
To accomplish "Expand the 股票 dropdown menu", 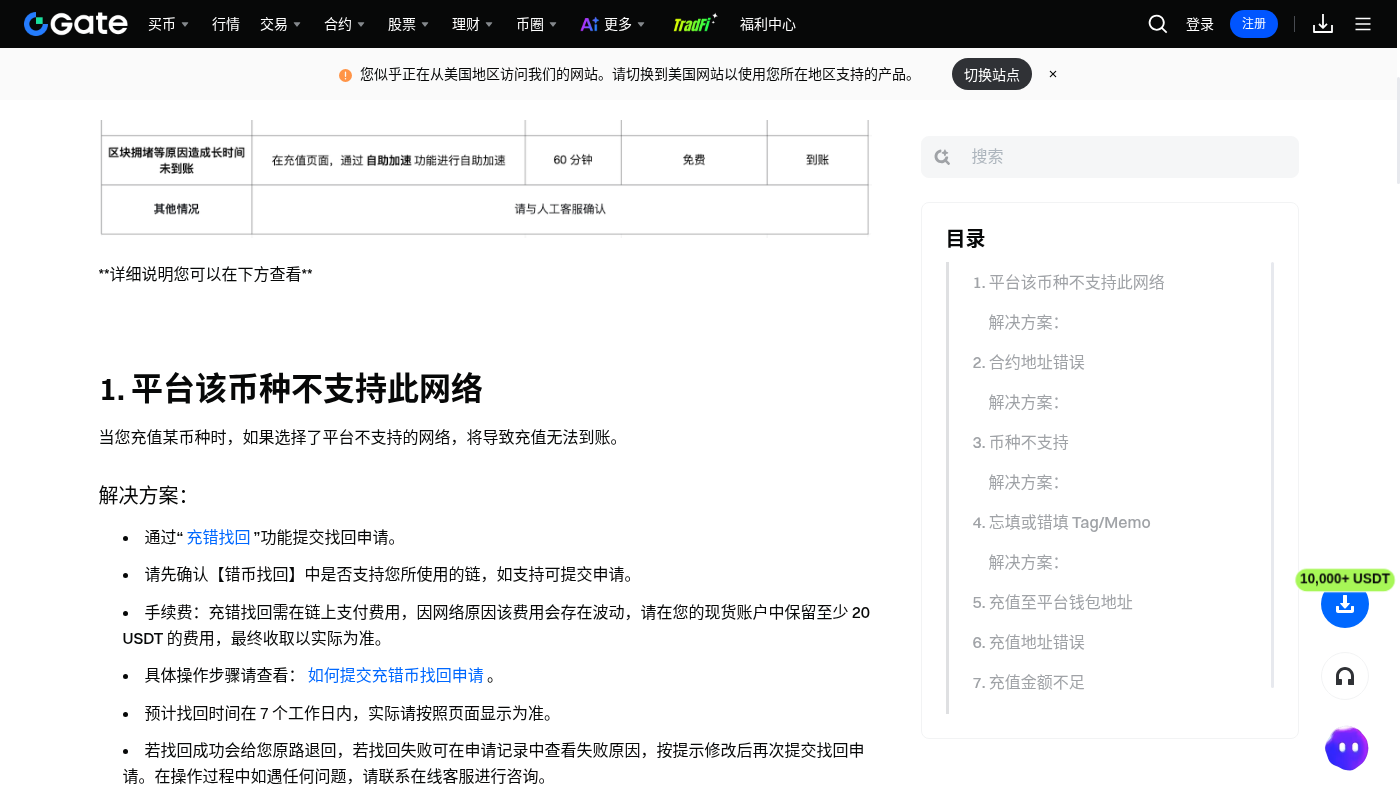I will pyautogui.click(x=409, y=24).
